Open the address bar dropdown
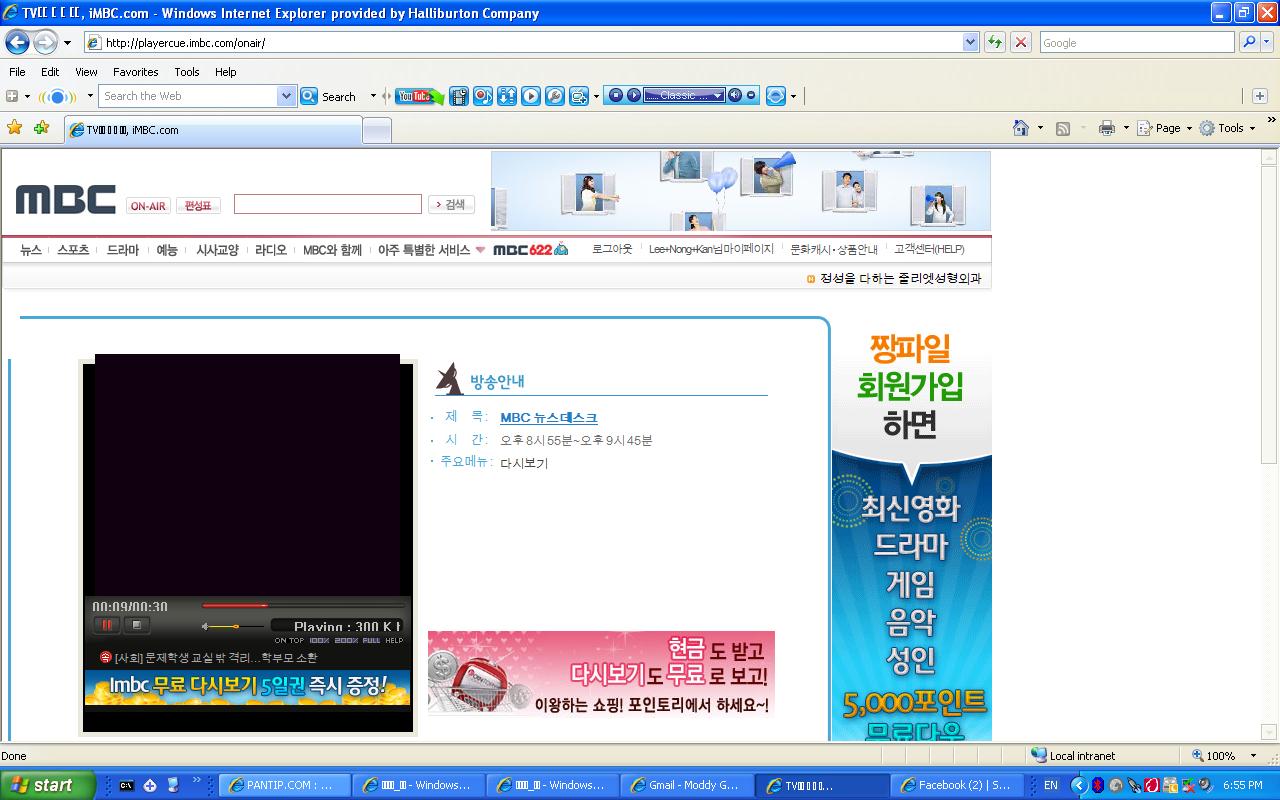1280x800 pixels. [x=970, y=42]
